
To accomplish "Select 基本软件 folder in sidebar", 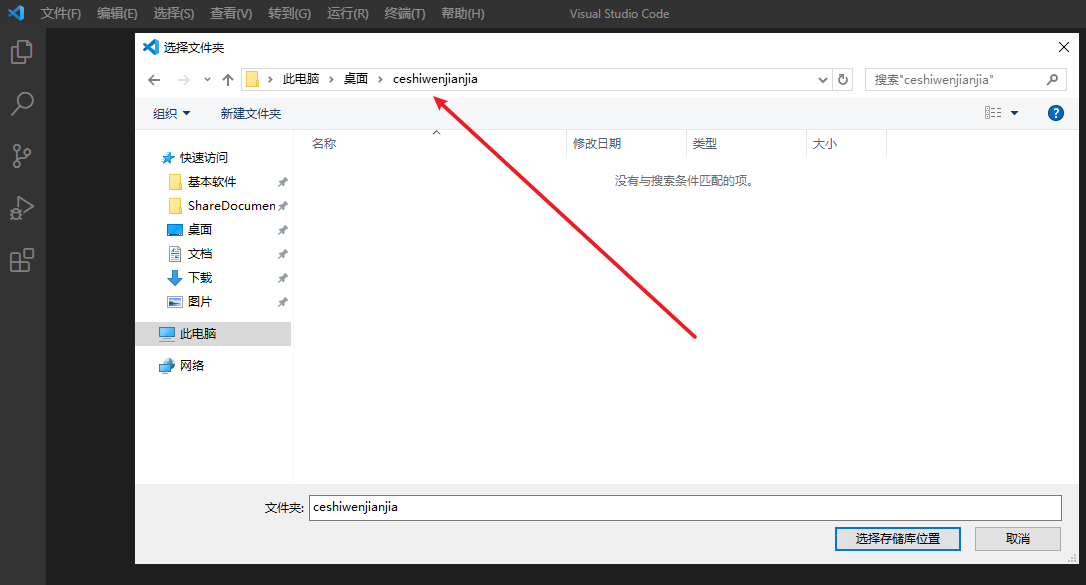I will point(212,182).
